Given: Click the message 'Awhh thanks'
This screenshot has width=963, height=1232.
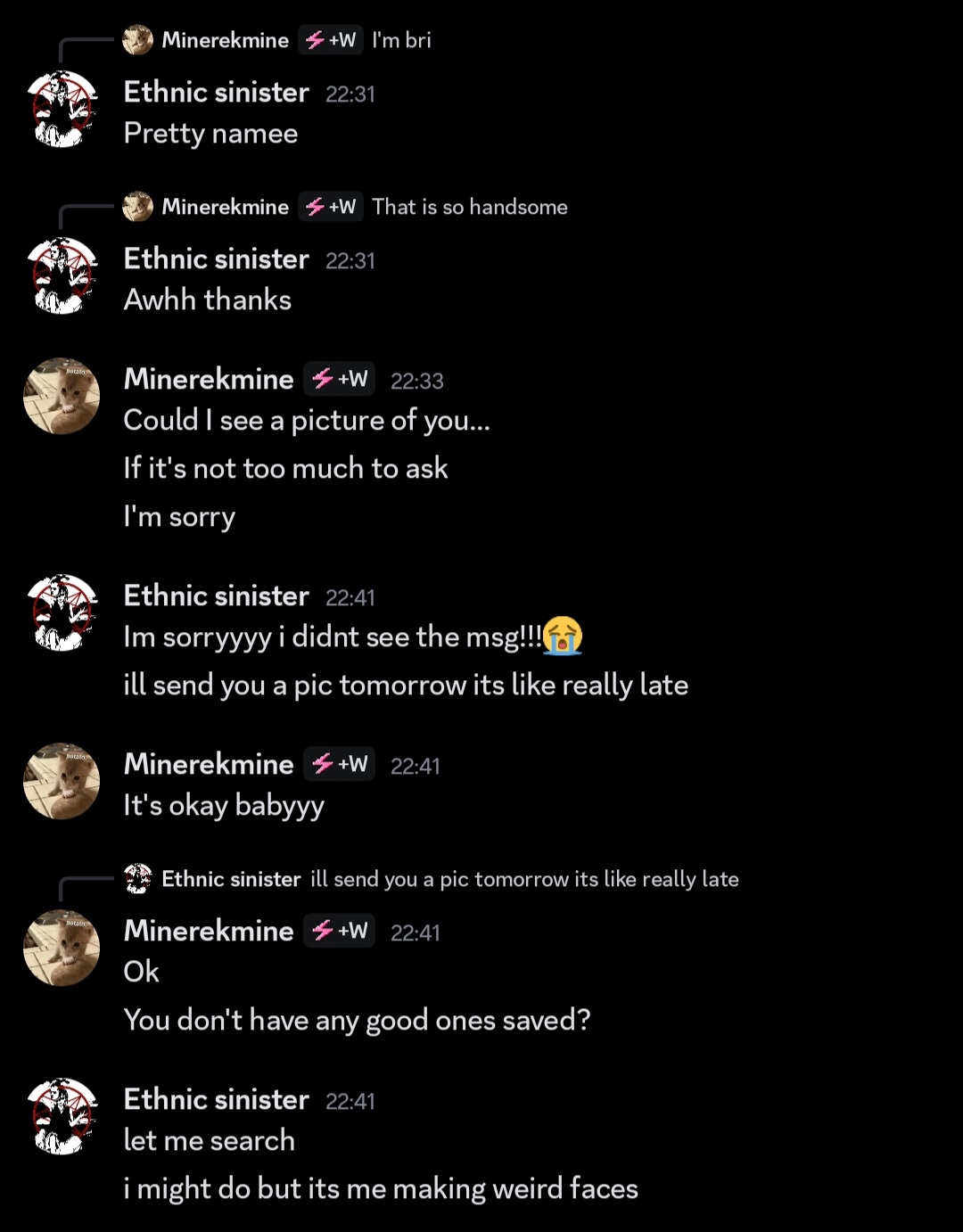Looking at the screenshot, I should coord(206,300).
